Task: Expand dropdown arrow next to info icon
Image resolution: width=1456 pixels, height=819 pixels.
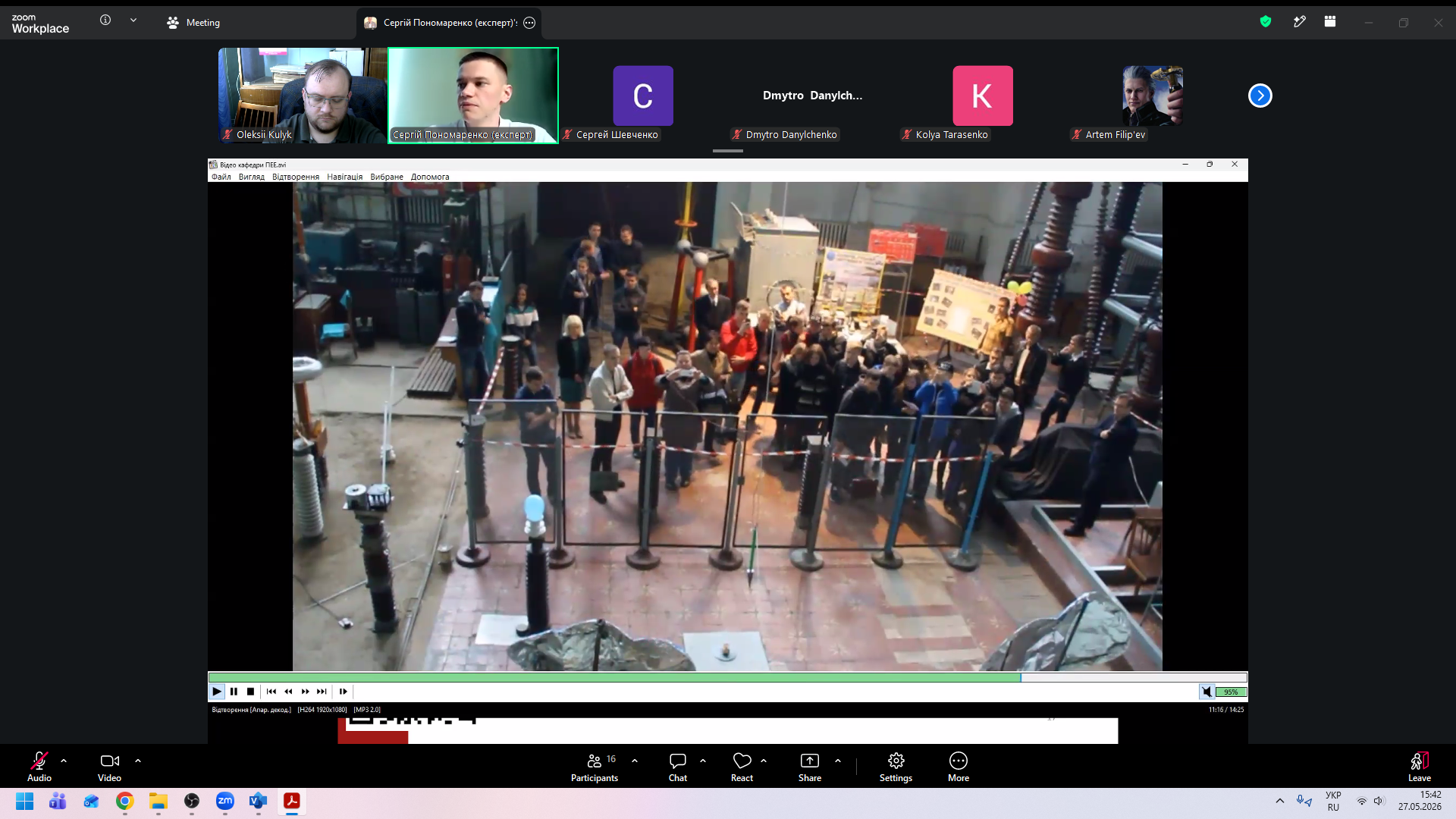Action: click(x=133, y=20)
